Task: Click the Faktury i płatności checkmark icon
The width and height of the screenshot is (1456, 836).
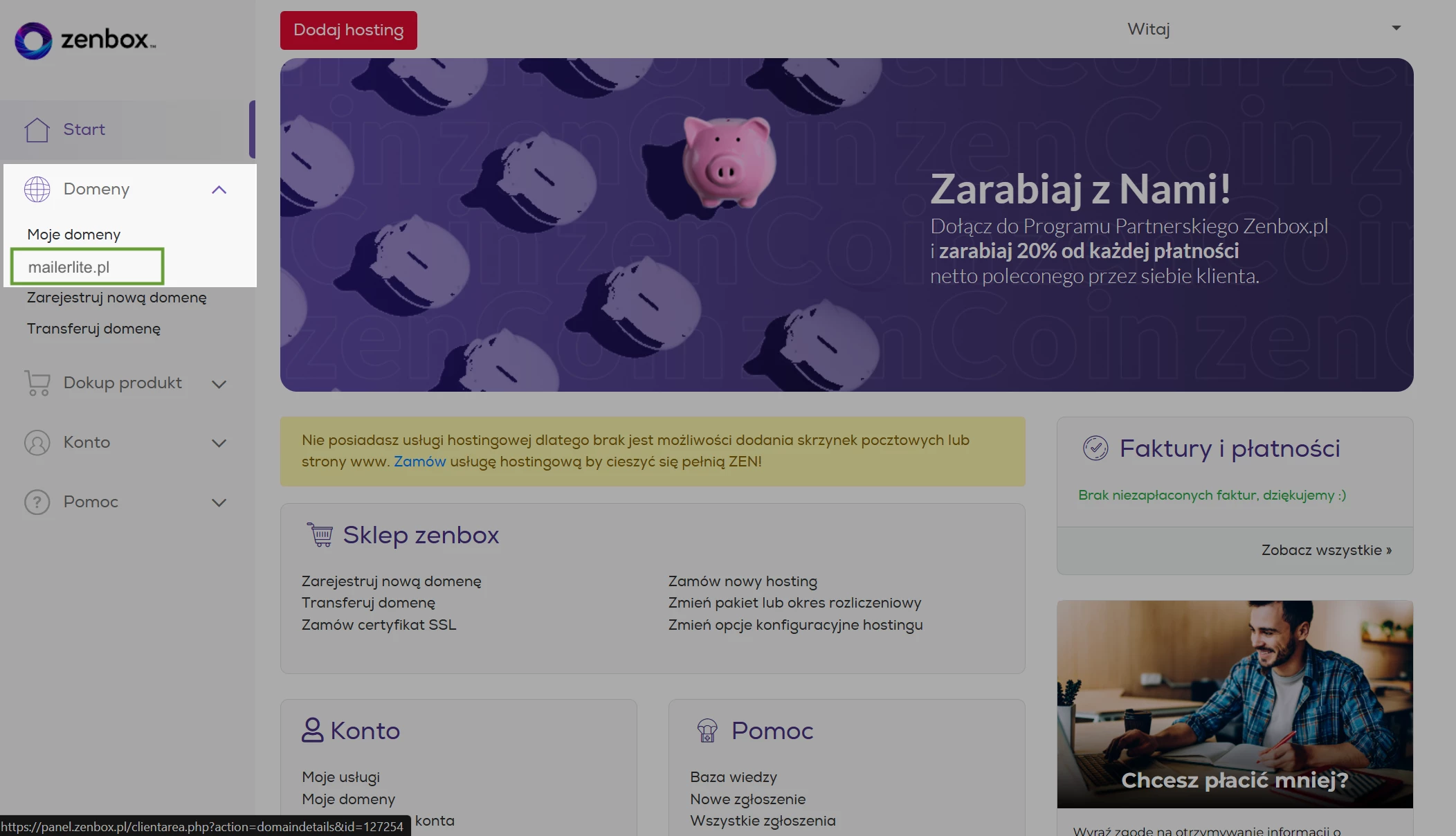Action: click(x=1095, y=448)
